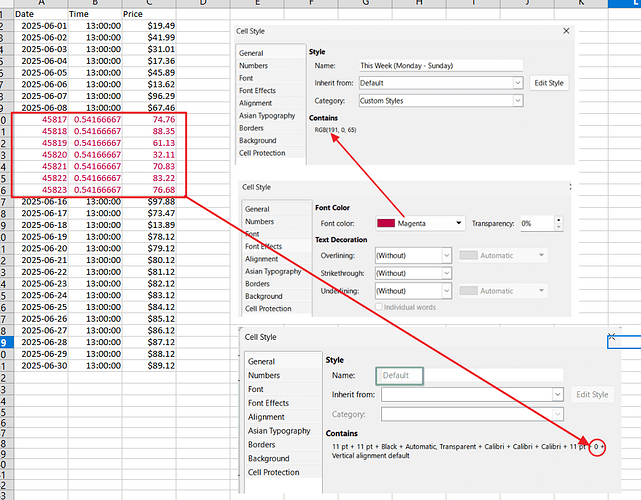The image size is (641, 500).
Task: Select price cell $13.89
Action: pyautogui.click(x=149, y=225)
